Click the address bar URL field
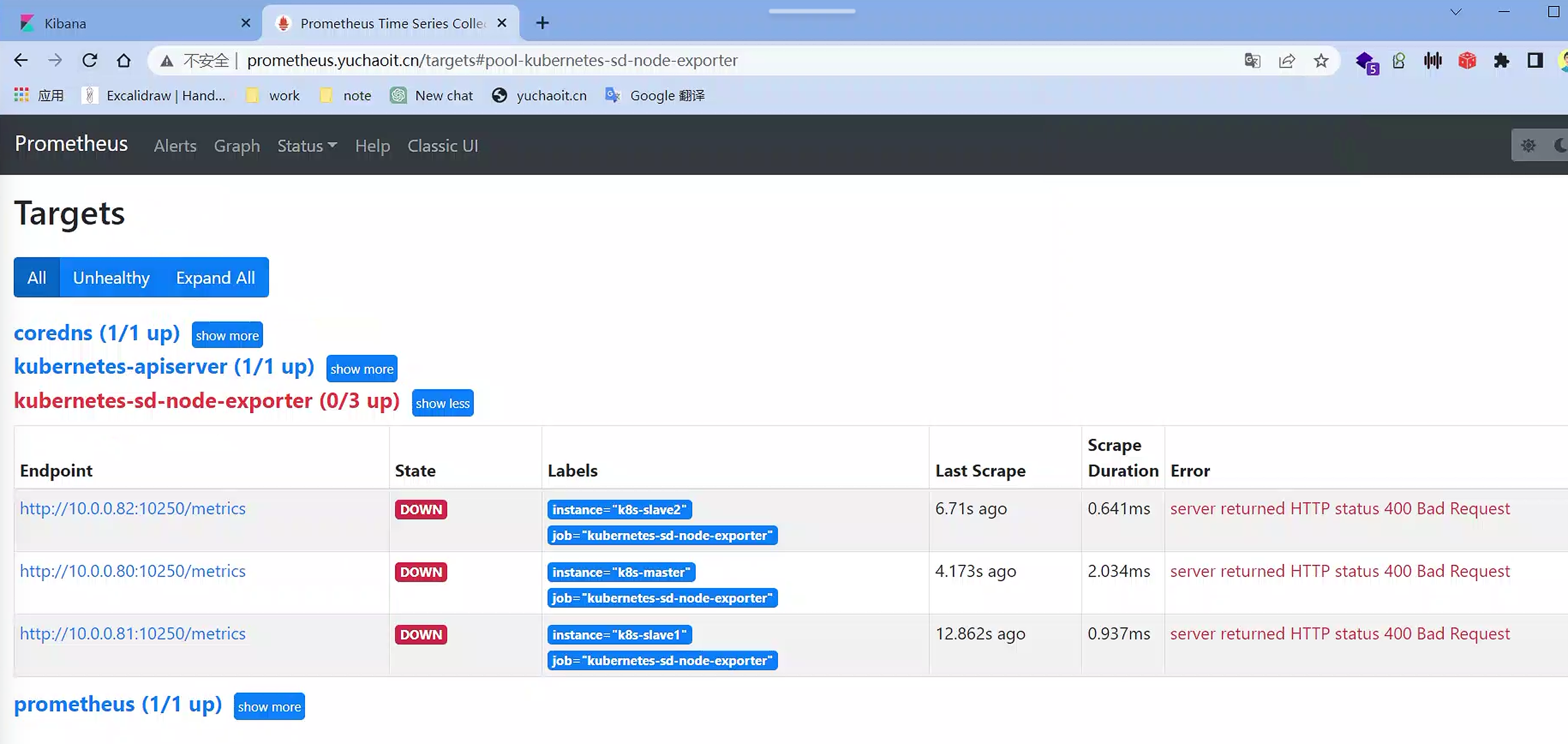 click(x=492, y=60)
